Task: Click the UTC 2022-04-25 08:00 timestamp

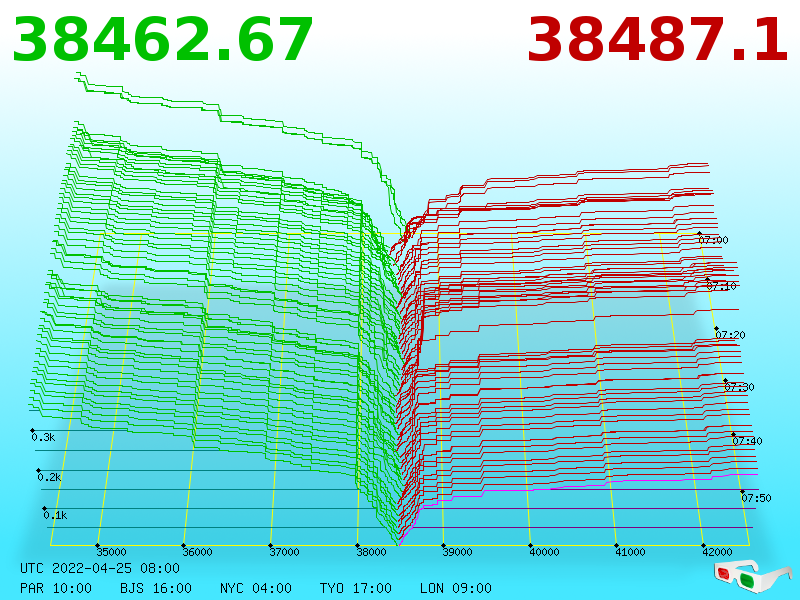Action: point(100,568)
